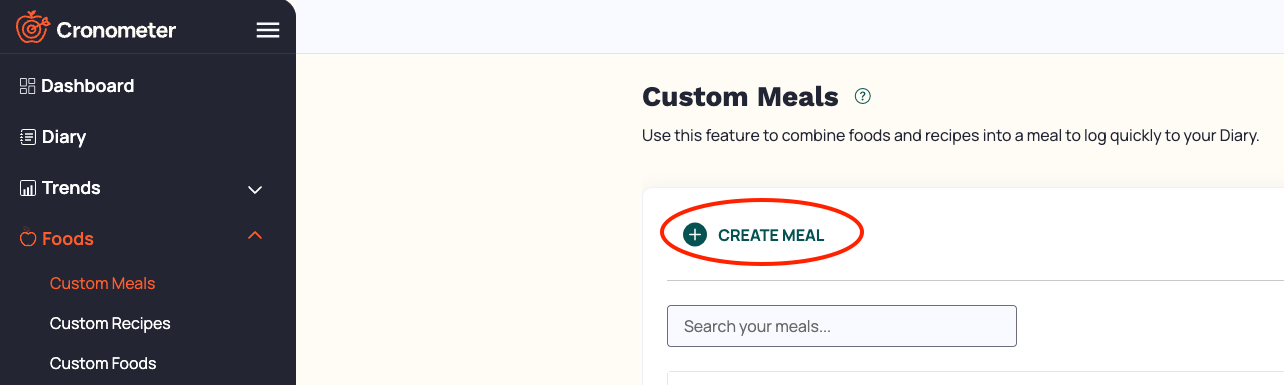Open Custom Meals in sidebar
This screenshot has width=1284, height=385.
pyautogui.click(x=103, y=283)
